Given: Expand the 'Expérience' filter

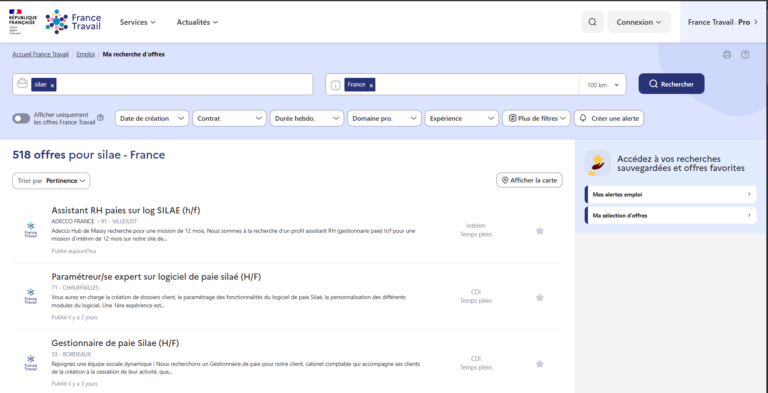Looking at the screenshot, I should (461, 118).
